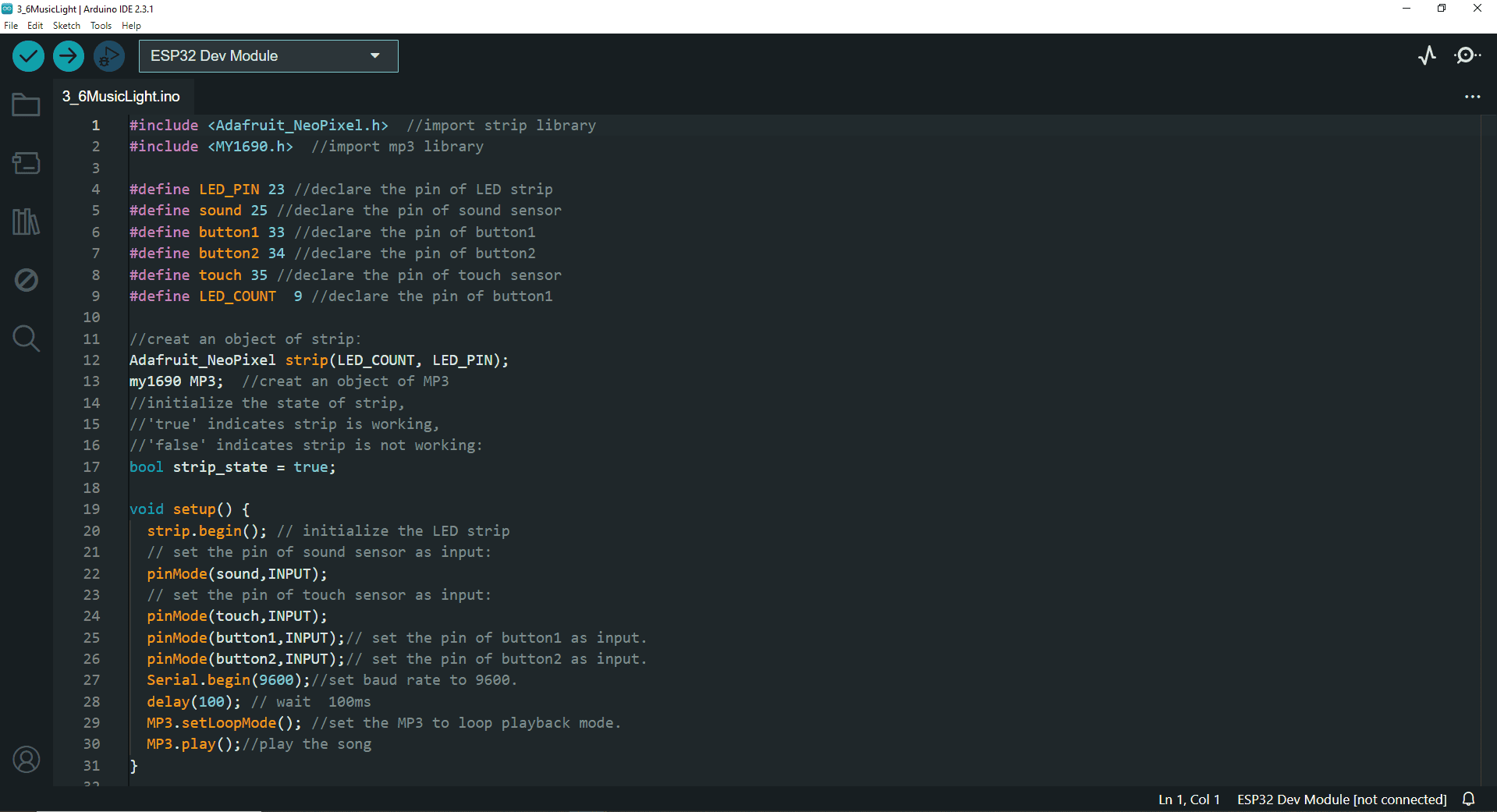Expand the ESP32 Dev Module board selector
The height and width of the screenshot is (812, 1497).
click(268, 56)
